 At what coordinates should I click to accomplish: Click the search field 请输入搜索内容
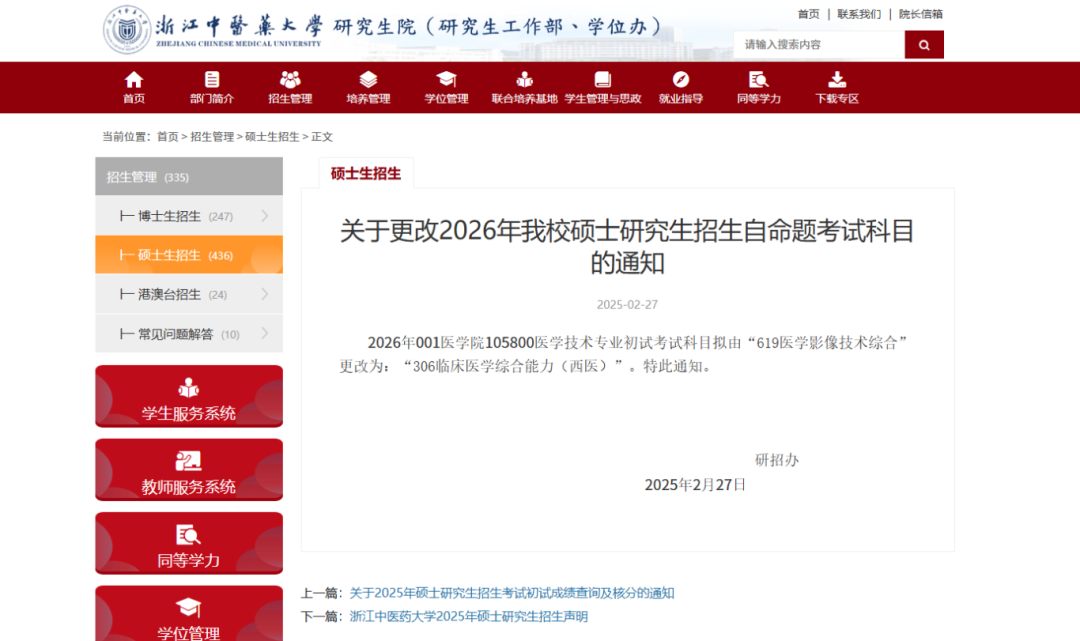click(819, 45)
